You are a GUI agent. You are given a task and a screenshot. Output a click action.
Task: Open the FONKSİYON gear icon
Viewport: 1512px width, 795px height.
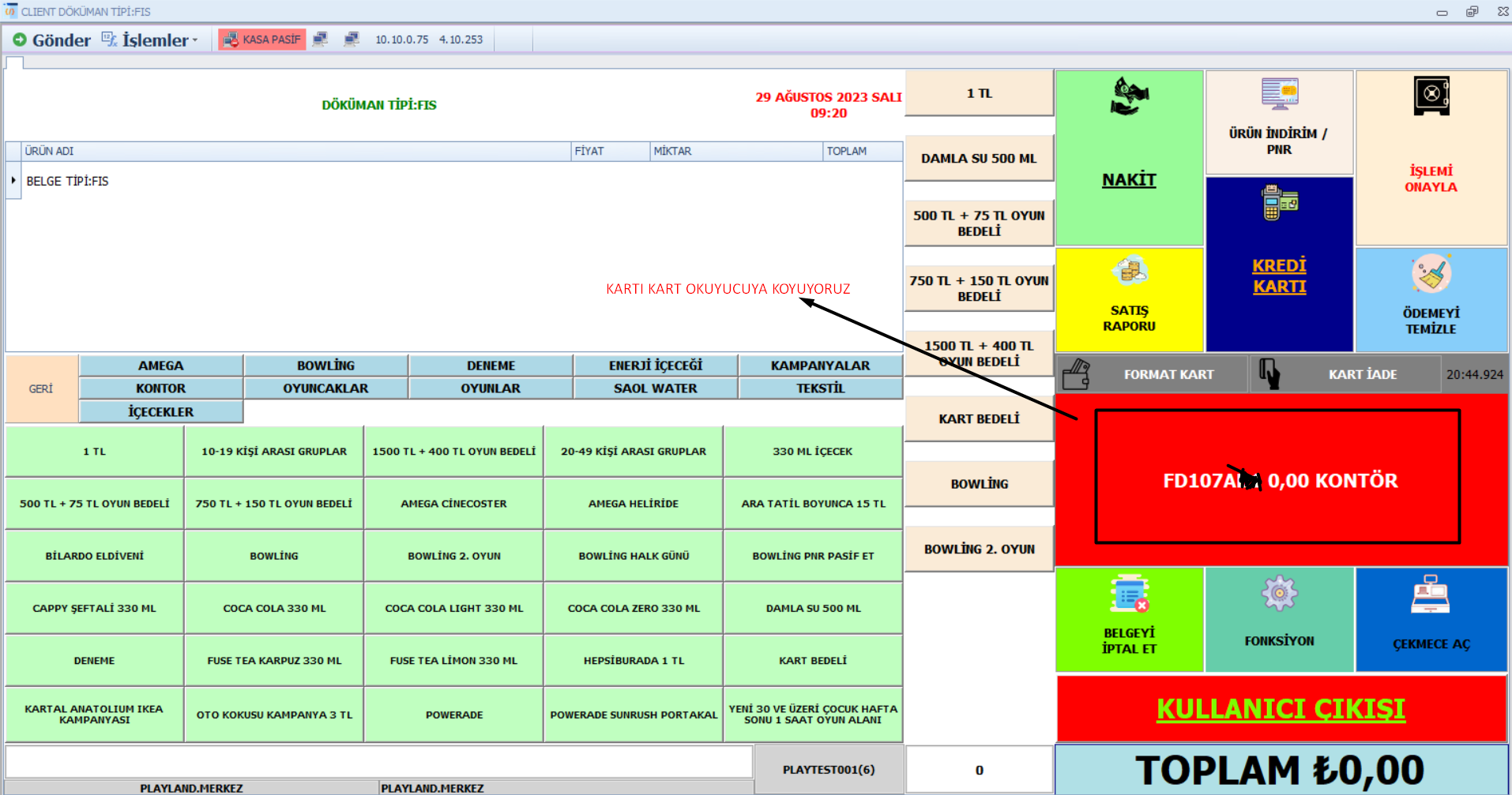click(x=1279, y=594)
